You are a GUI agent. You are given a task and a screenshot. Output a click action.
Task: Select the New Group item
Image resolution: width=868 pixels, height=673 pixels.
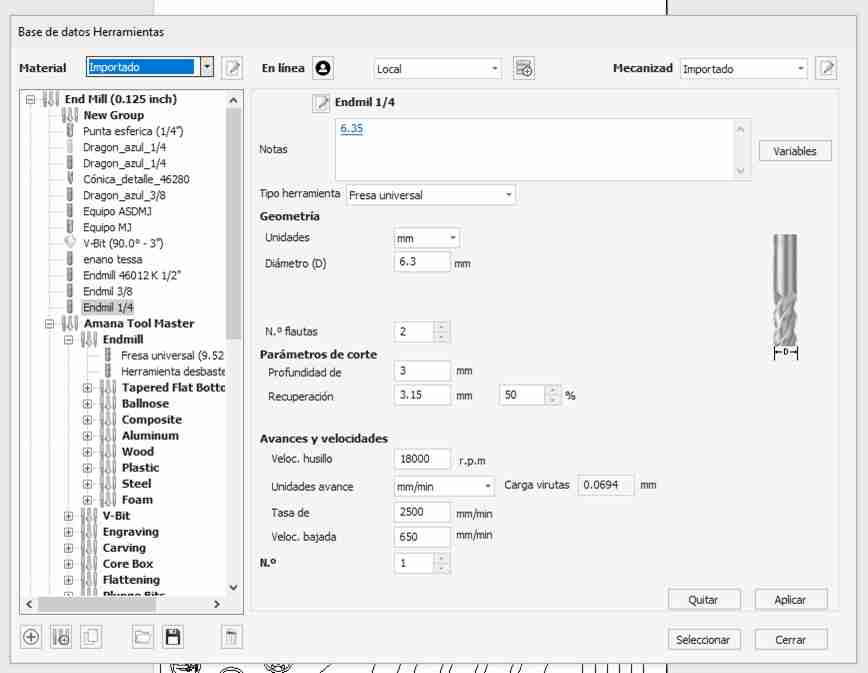[x=113, y=115]
